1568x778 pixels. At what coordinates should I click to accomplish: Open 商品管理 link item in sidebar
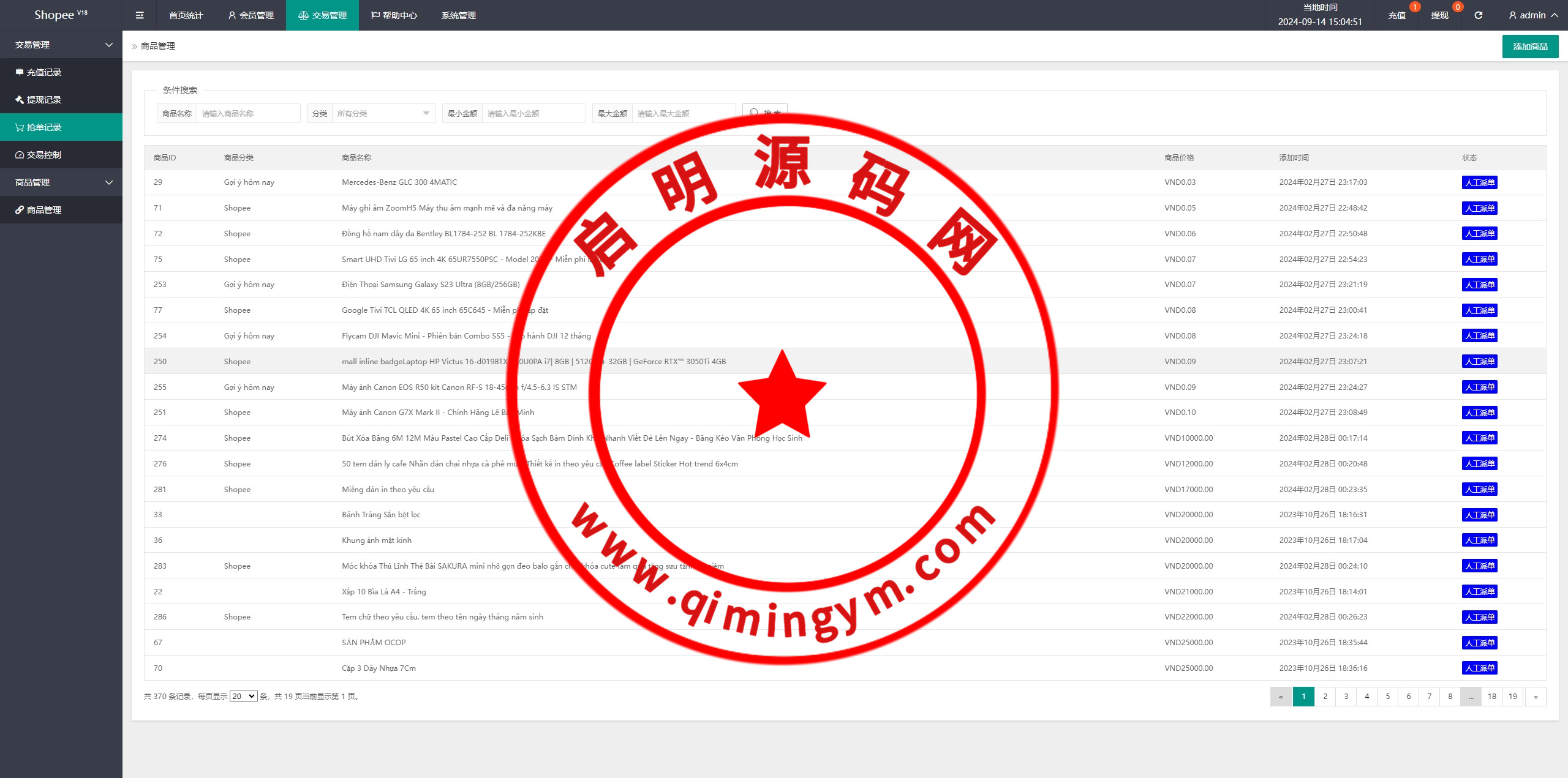(x=44, y=210)
